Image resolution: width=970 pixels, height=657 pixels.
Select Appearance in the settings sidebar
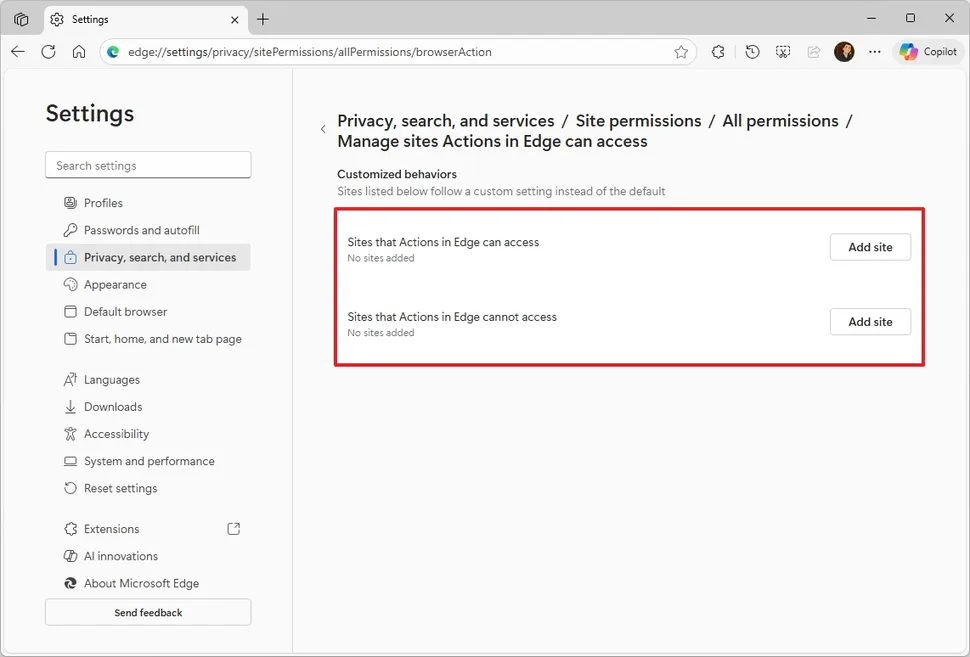point(114,284)
